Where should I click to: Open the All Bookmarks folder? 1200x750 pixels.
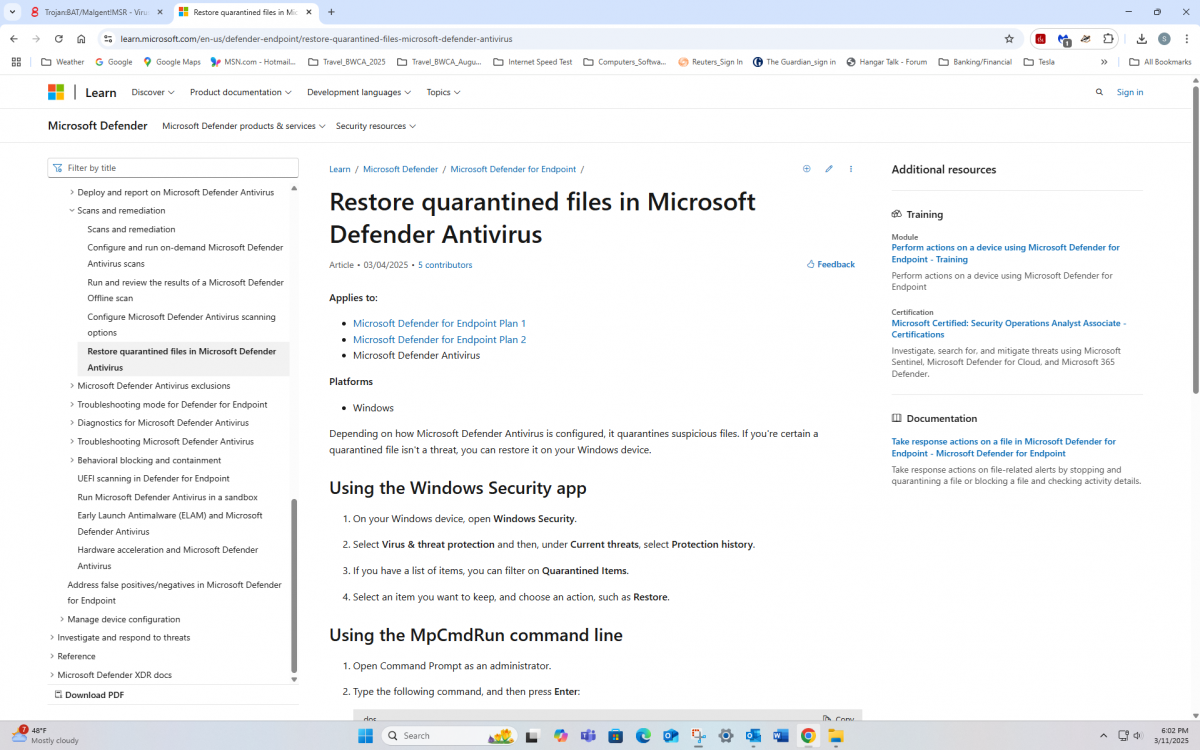click(1160, 62)
